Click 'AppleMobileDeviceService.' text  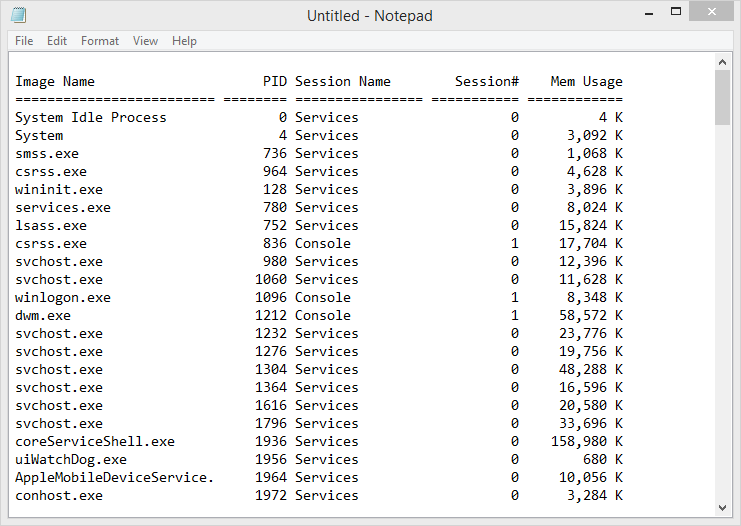114,478
